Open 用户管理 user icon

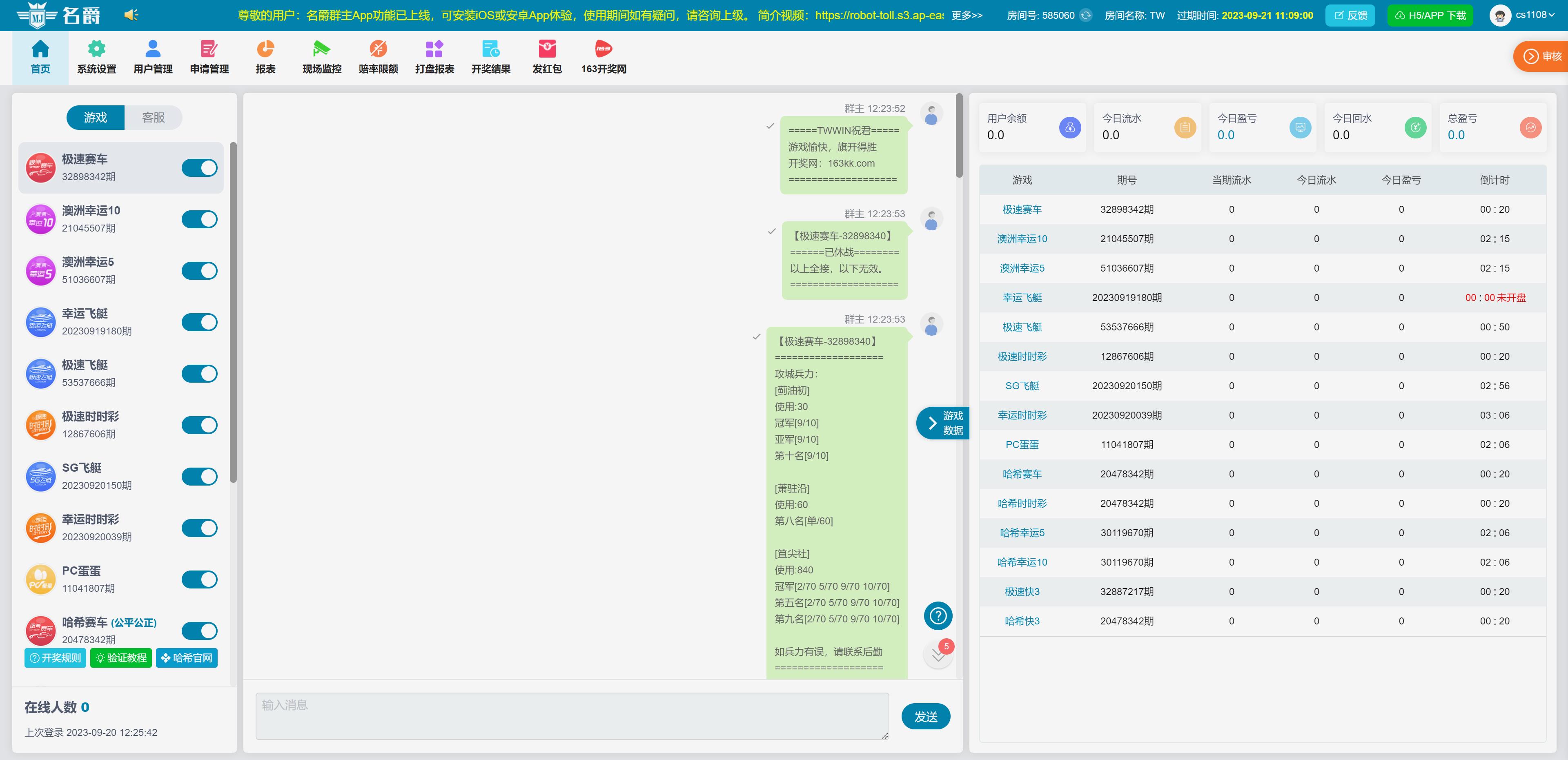(153, 49)
